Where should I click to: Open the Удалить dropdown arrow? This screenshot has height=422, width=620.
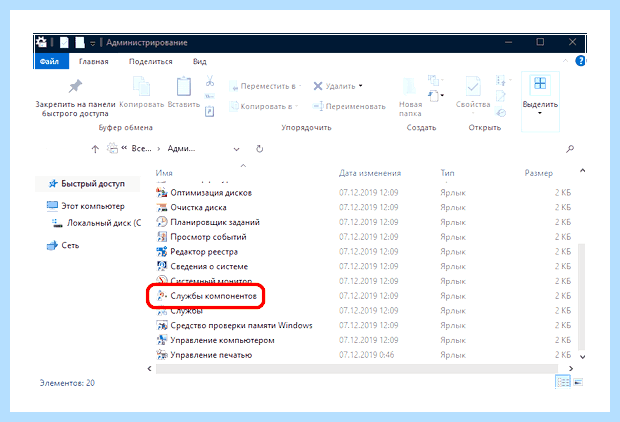pos(360,86)
